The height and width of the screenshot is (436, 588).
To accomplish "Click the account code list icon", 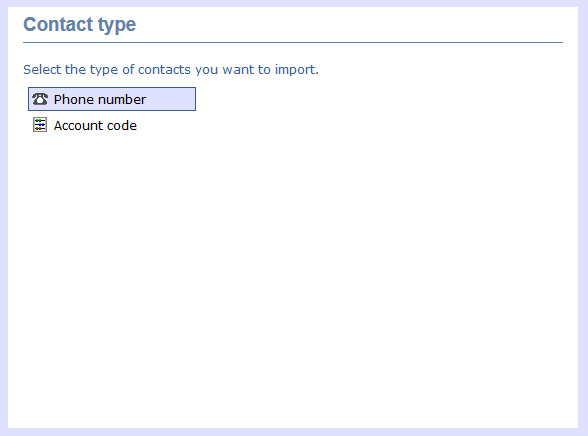I will tap(40, 125).
